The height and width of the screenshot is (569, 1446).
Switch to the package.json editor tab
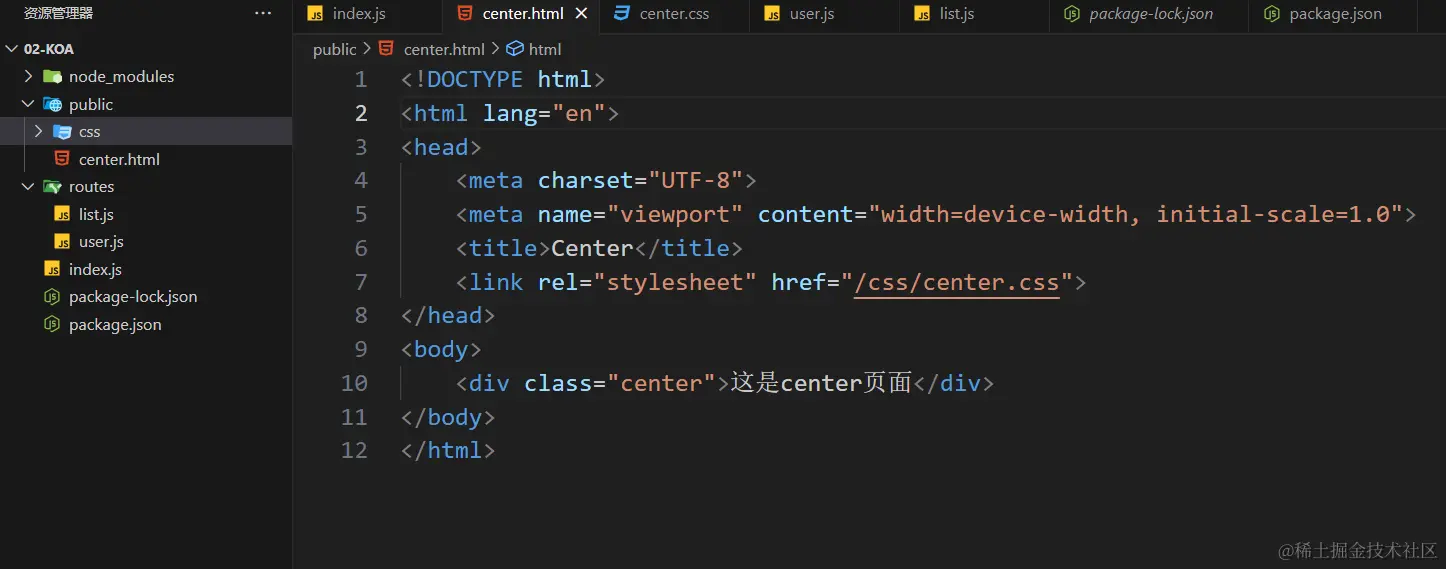tap(1333, 14)
